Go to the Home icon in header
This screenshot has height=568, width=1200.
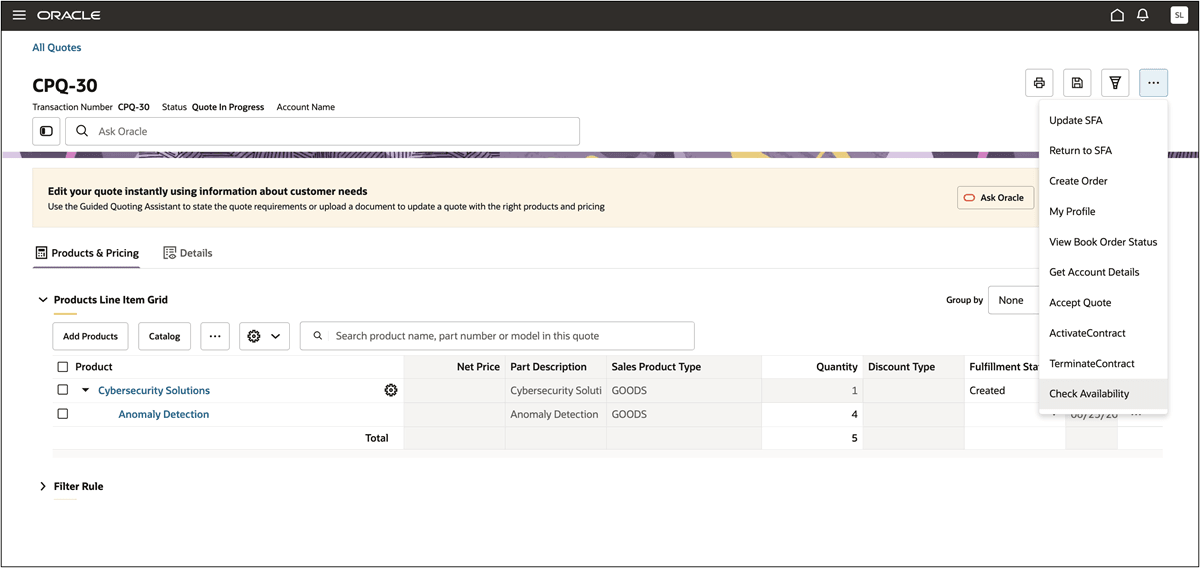pos(1118,15)
